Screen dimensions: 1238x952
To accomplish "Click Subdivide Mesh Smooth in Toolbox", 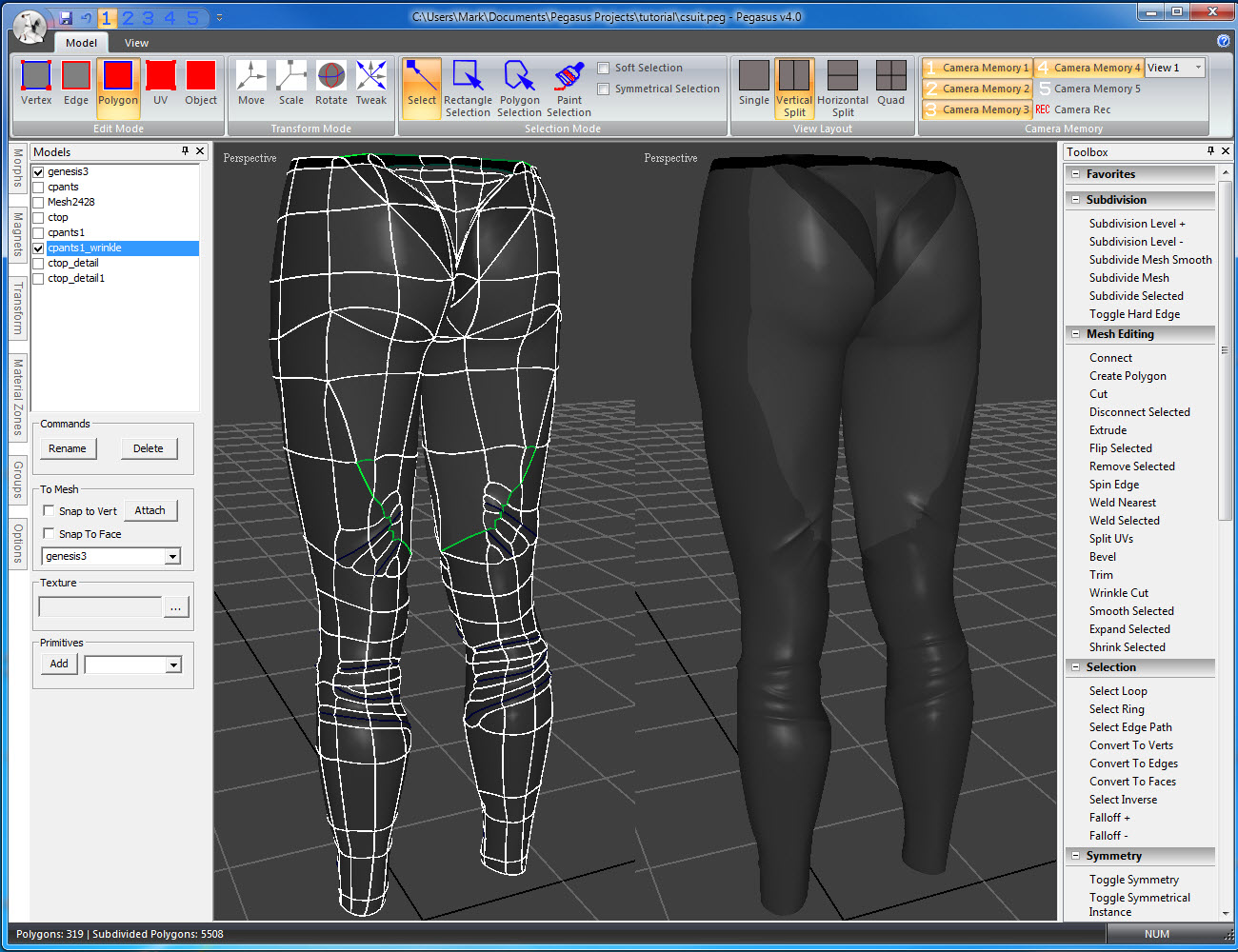I will (1150, 260).
